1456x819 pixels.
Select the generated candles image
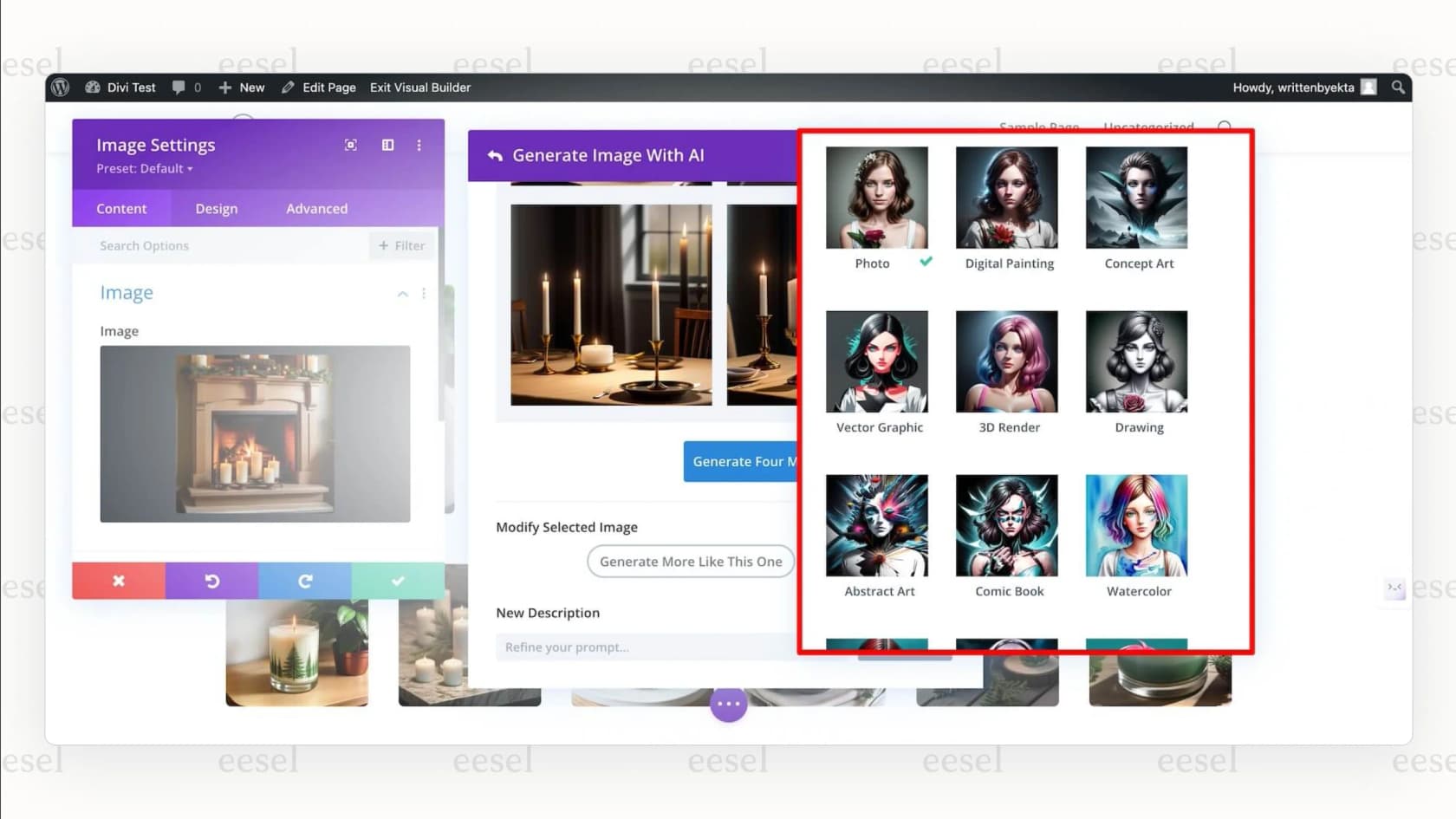tap(611, 305)
